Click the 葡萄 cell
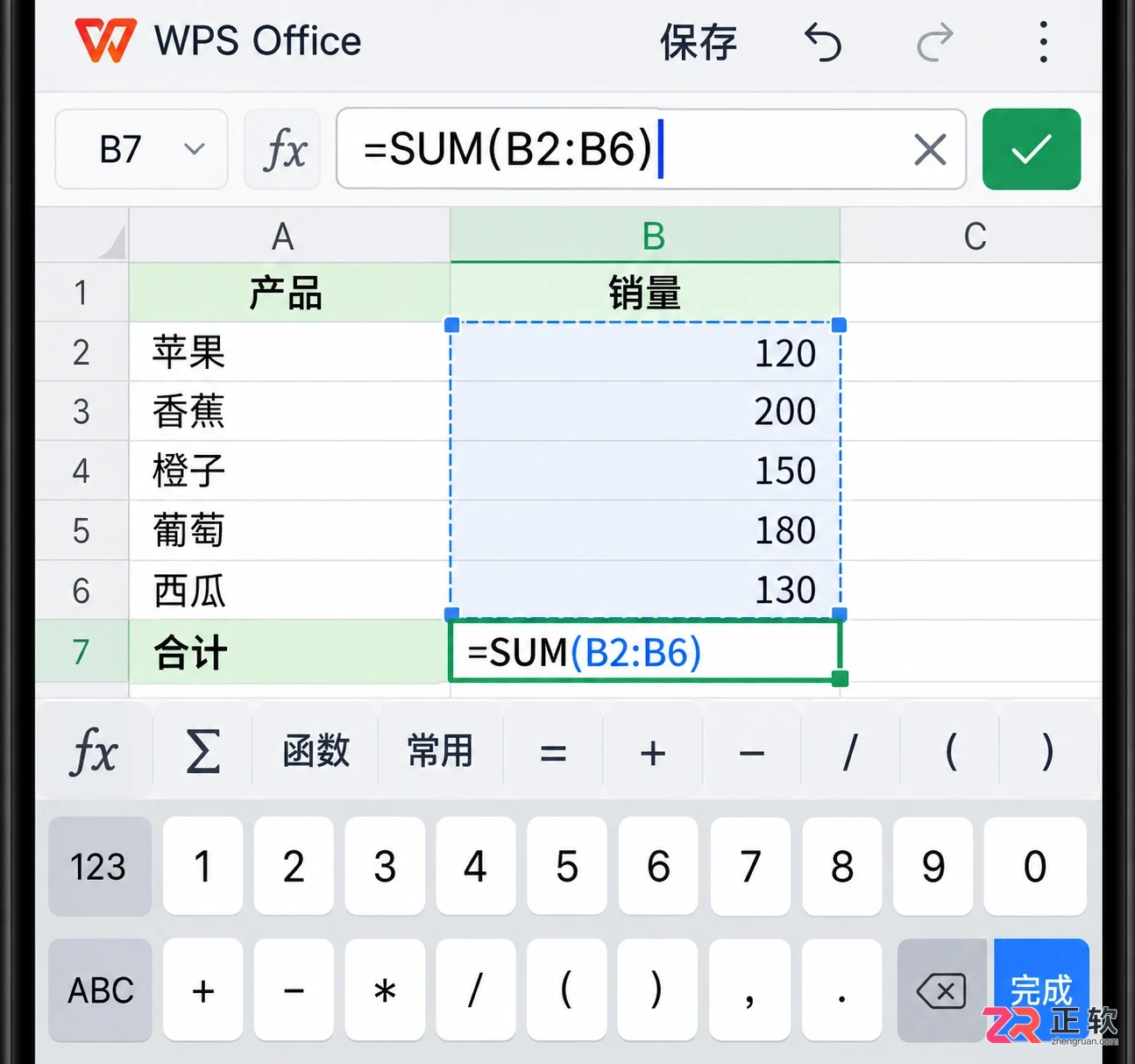1135x1064 pixels. (289, 531)
